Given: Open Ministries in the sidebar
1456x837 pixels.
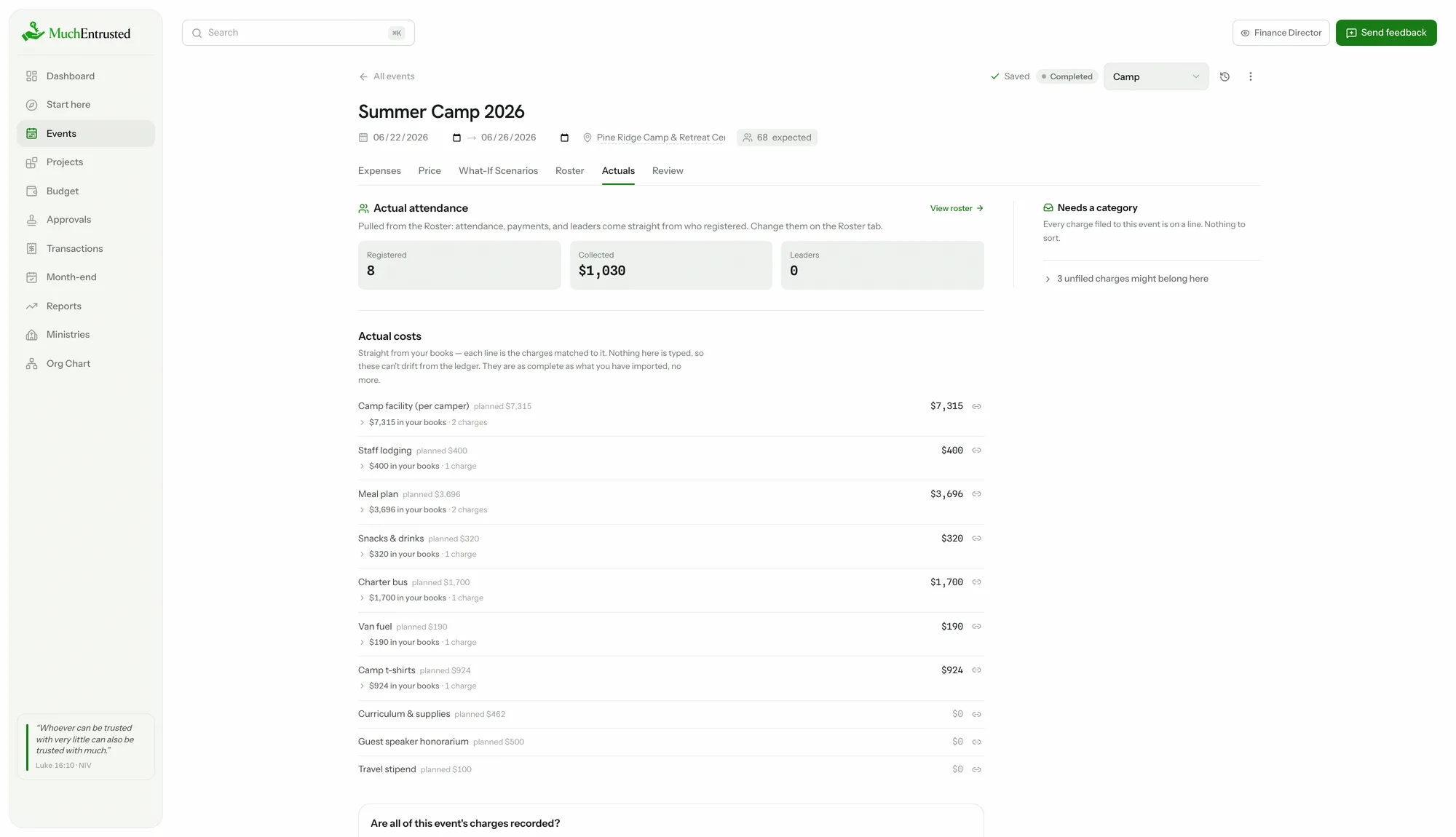Looking at the screenshot, I should tap(86, 335).
